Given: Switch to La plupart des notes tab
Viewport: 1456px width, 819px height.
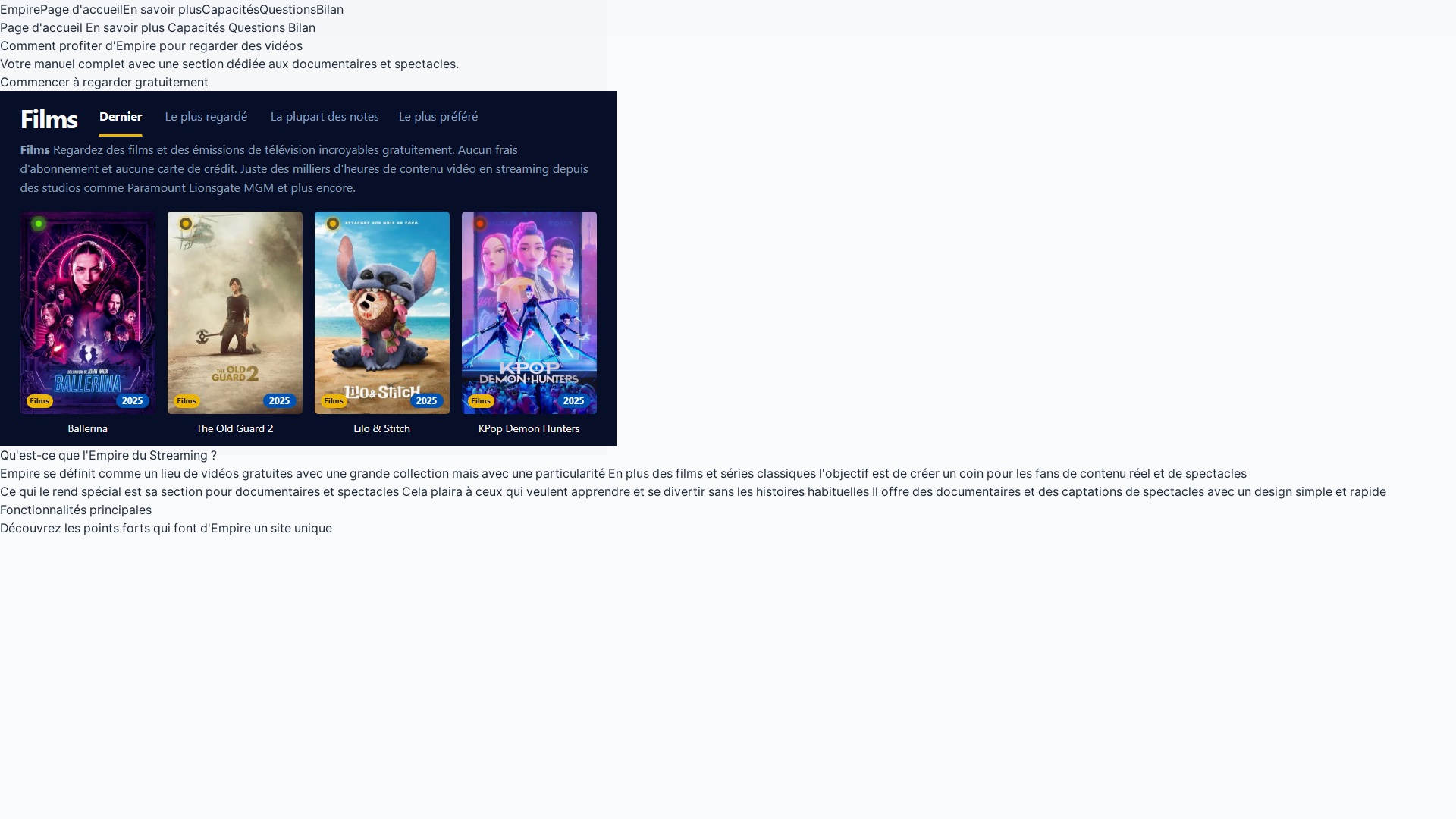Looking at the screenshot, I should pos(325,117).
